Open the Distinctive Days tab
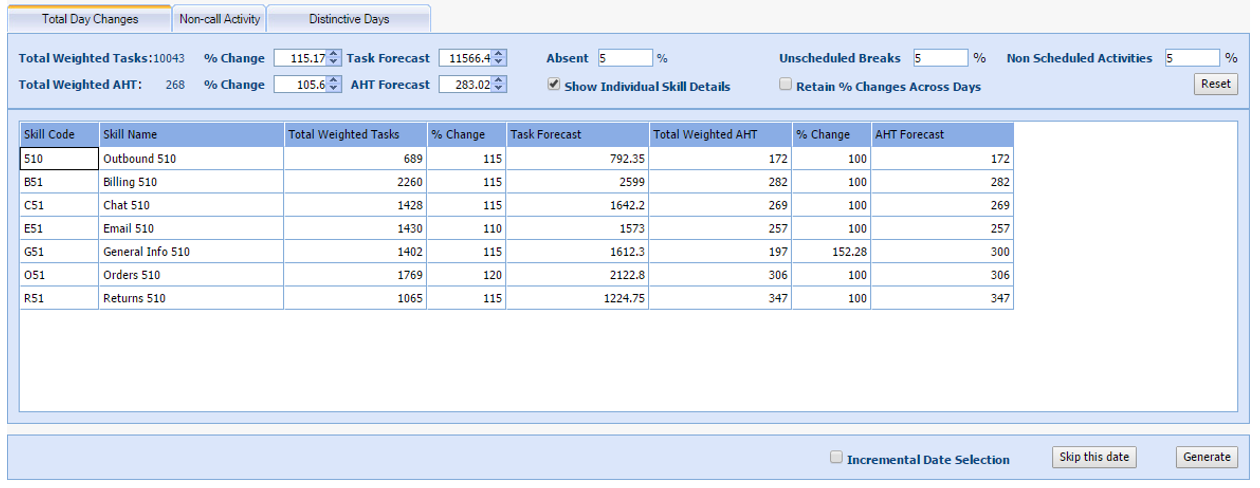The height and width of the screenshot is (488, 1260). [349, 19]
